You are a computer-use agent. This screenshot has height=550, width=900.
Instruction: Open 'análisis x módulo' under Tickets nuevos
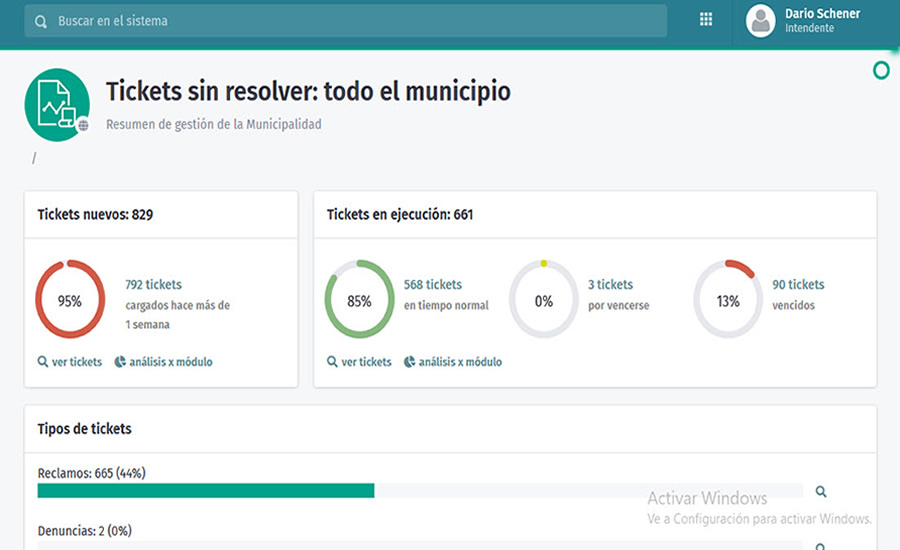tap(164, 362)
